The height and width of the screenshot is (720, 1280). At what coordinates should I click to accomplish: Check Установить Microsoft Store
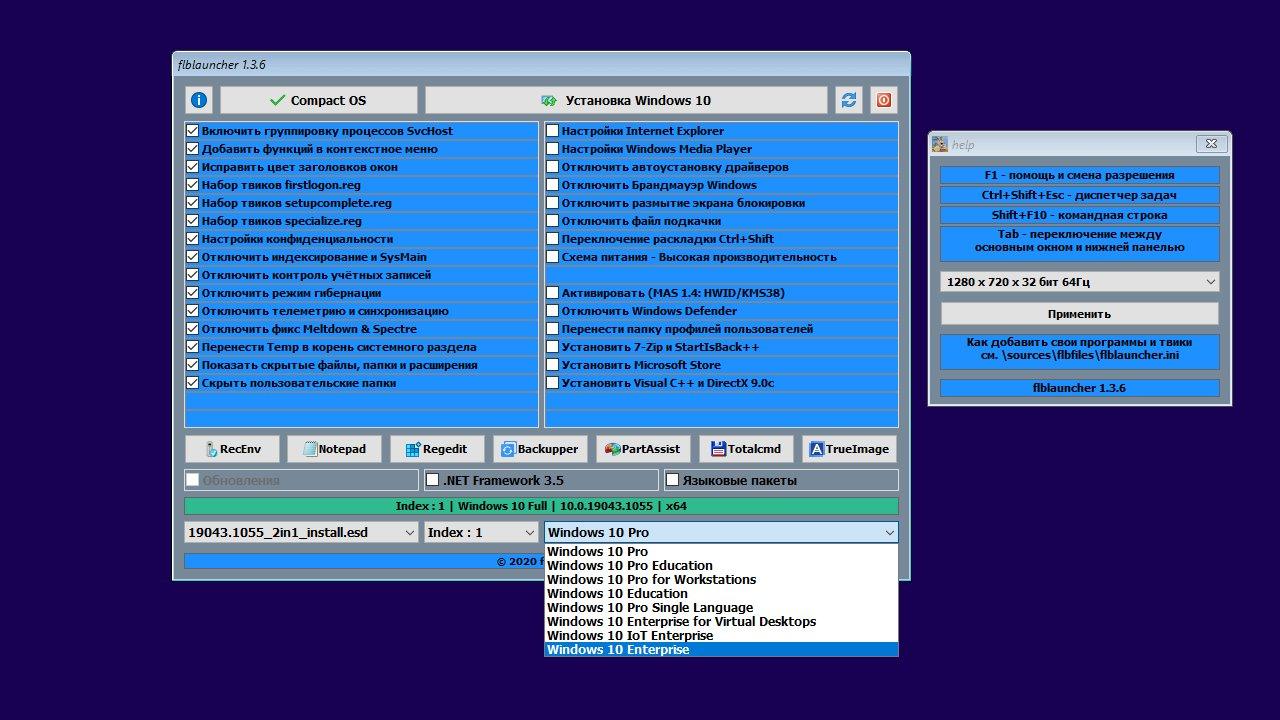click(x=552, y=365)
